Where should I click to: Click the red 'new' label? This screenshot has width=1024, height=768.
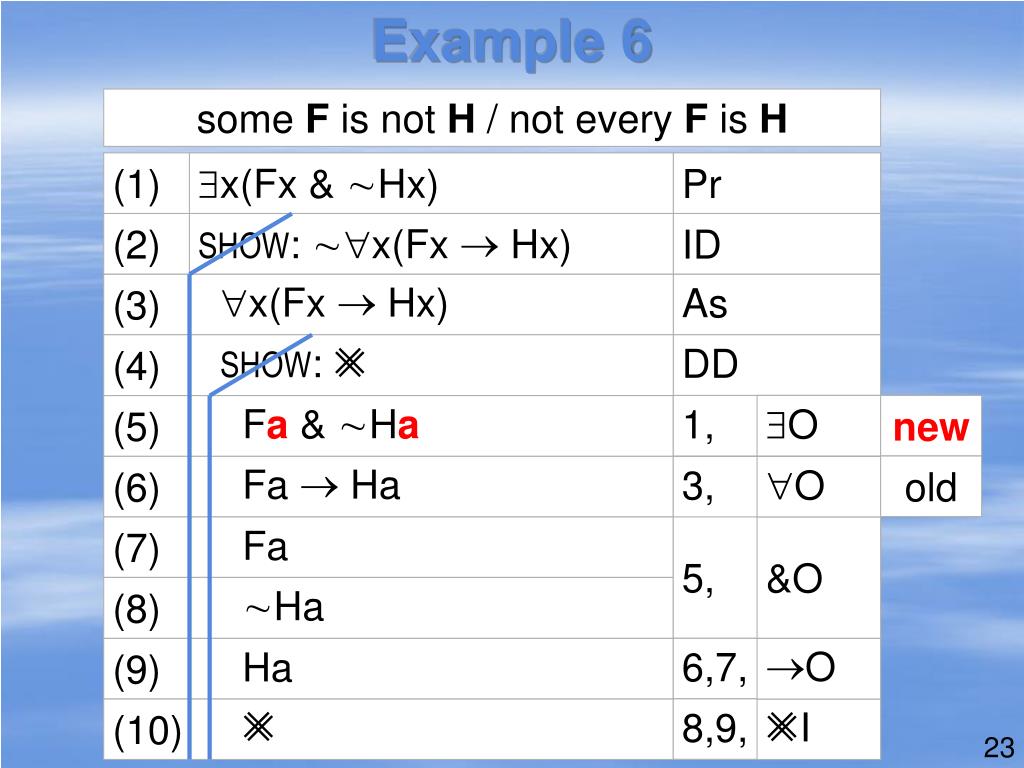pos(931,427)
